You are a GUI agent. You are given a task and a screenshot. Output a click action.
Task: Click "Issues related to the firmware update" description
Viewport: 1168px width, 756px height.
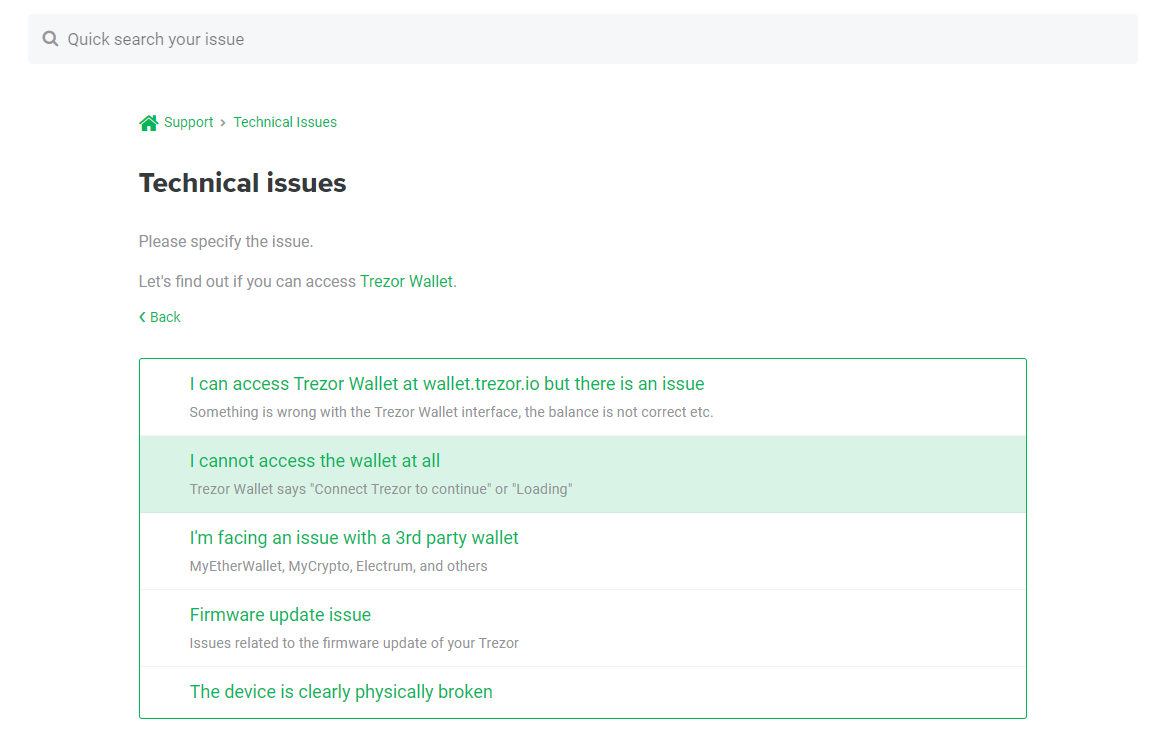(354, 643)
